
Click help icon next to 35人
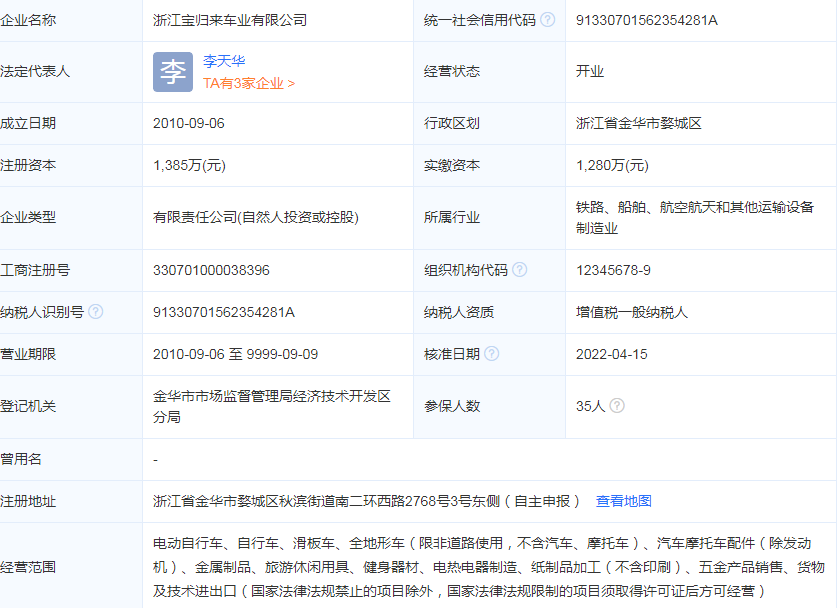click(x=617, y=406)
